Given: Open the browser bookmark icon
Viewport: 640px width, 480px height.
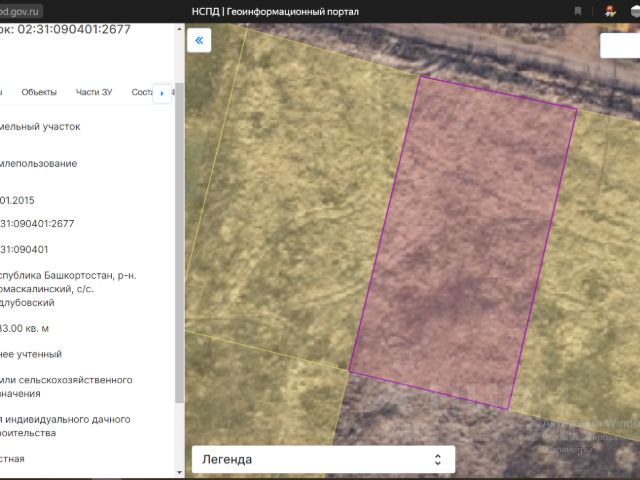Looking at the screenshot, I should [x=578, y=11].
